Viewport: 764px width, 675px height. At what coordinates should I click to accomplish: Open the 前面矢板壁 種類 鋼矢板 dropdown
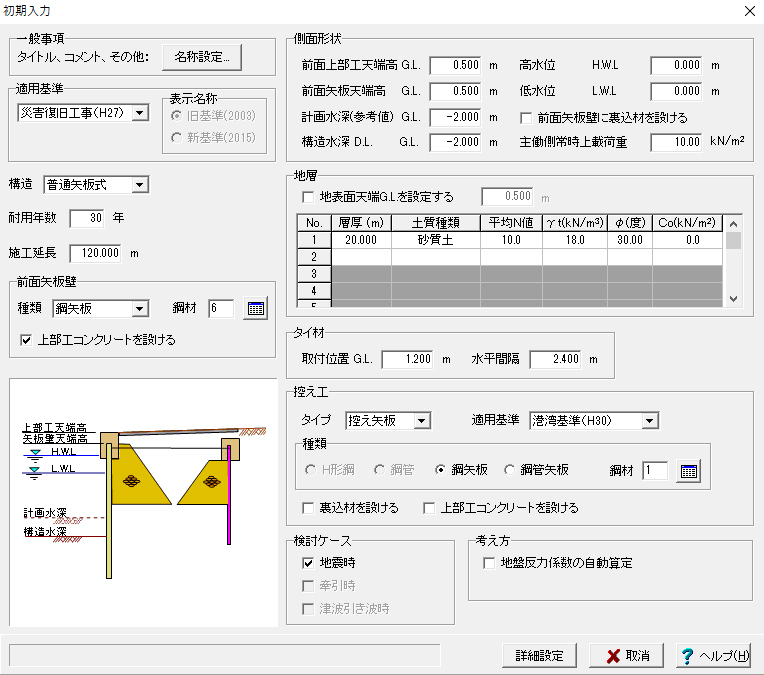coord(140,309)
